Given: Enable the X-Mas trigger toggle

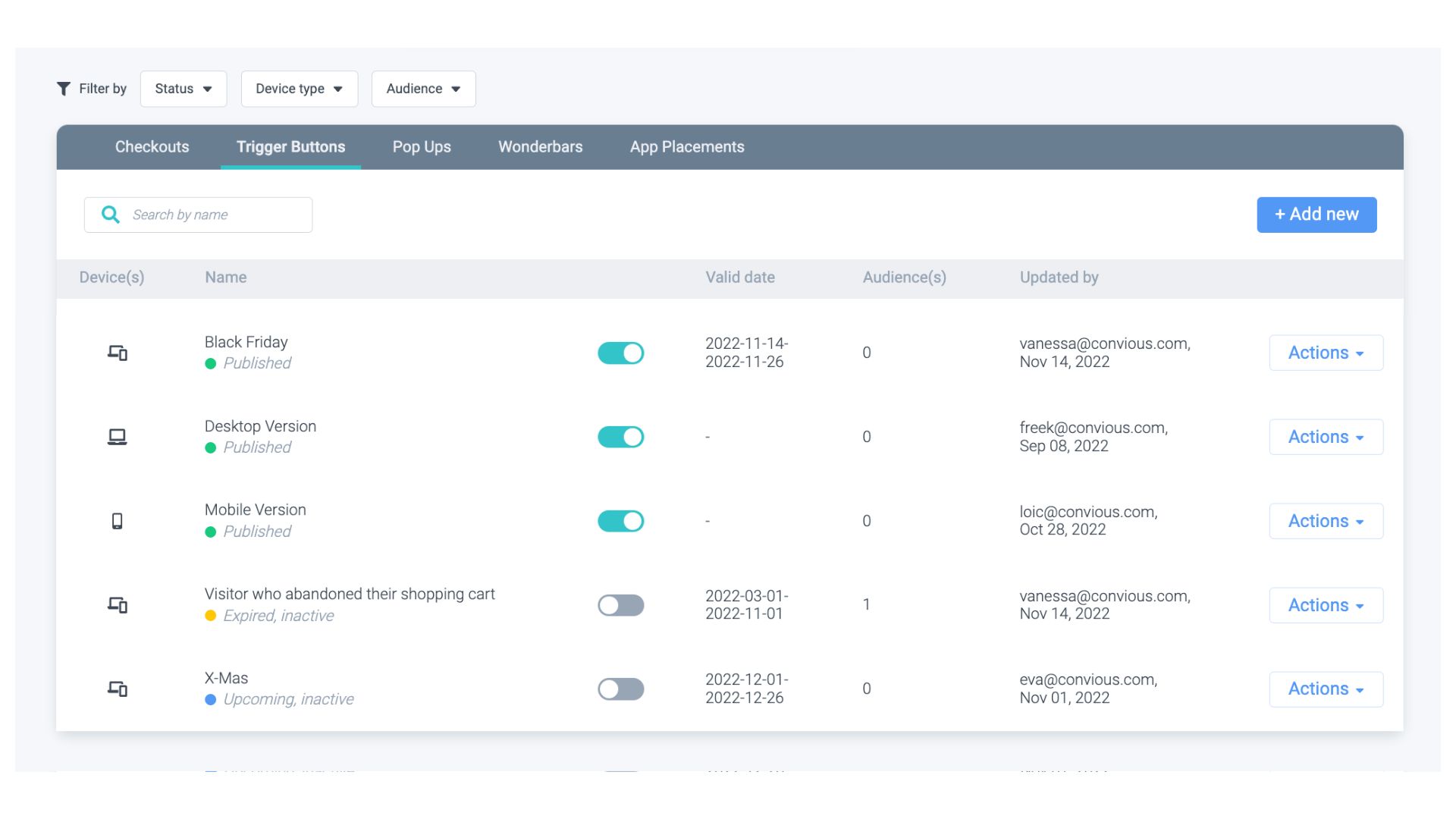Looking at the screenshot, I should (x=620, y=689).
